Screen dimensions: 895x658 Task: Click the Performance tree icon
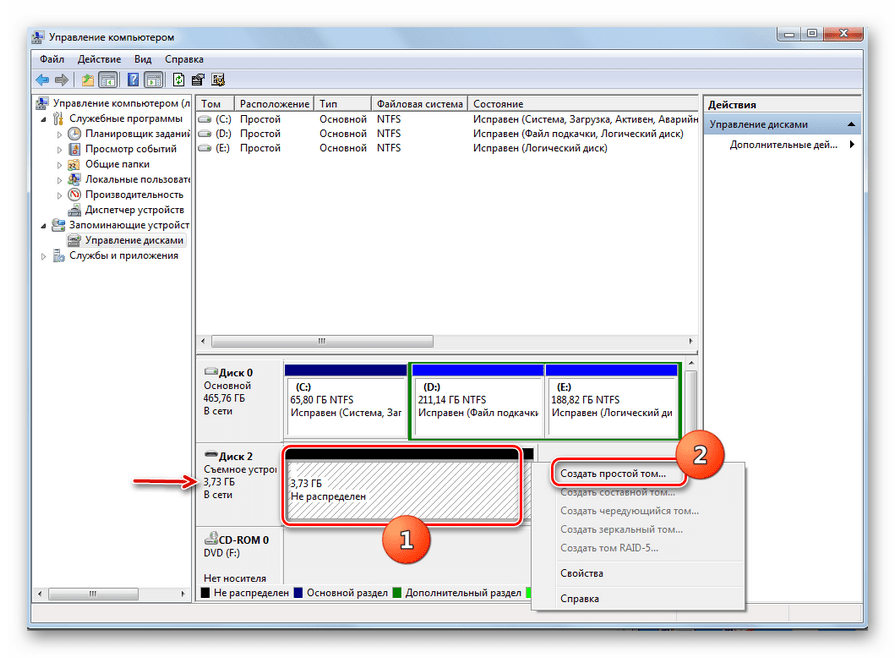click(75, 195)
